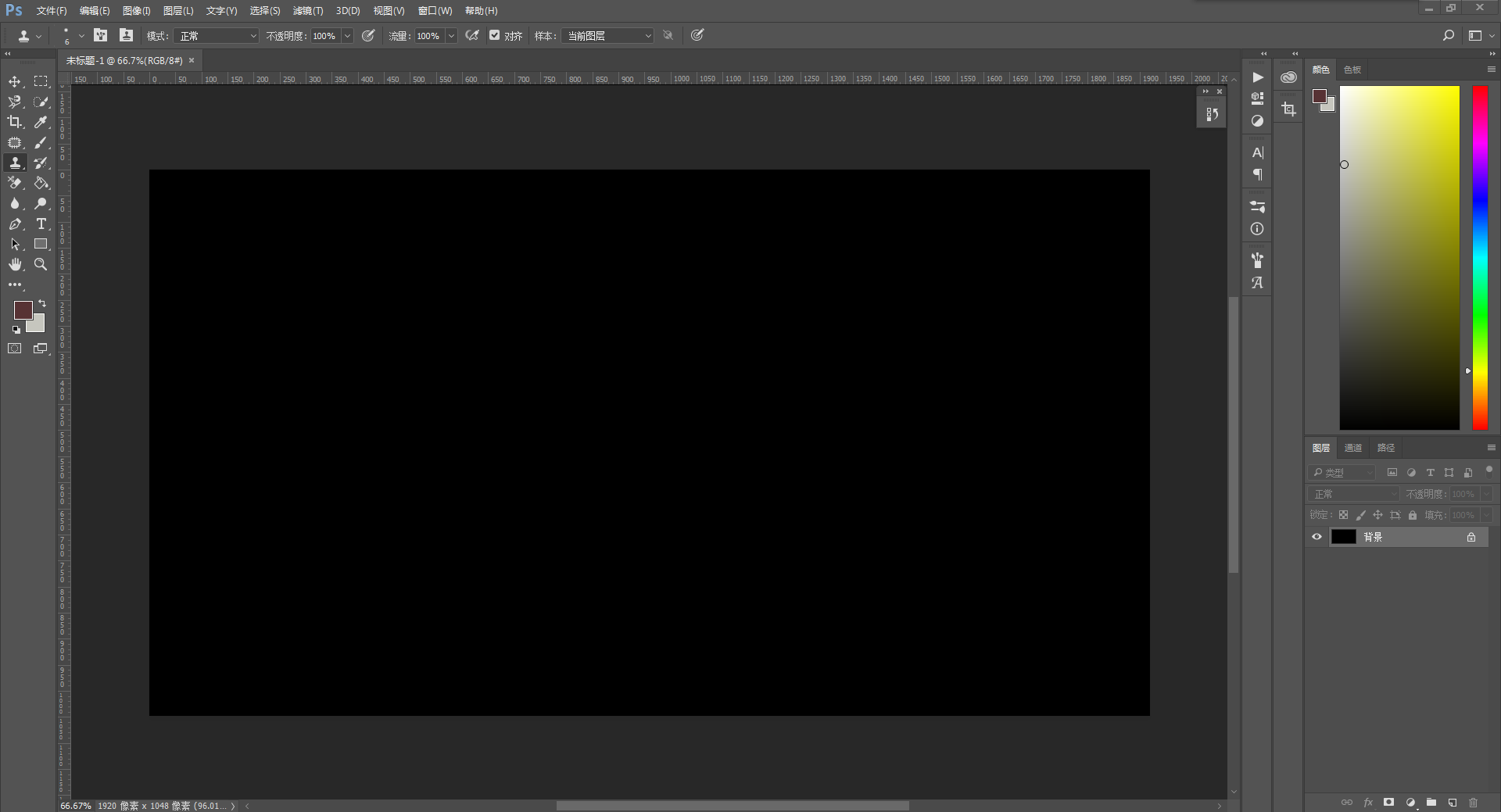Image resolution: width=1501 pixels, height=812 pixels.
Task: Set the background color swatch in the toolbox
Action: (x=38, y=325)
